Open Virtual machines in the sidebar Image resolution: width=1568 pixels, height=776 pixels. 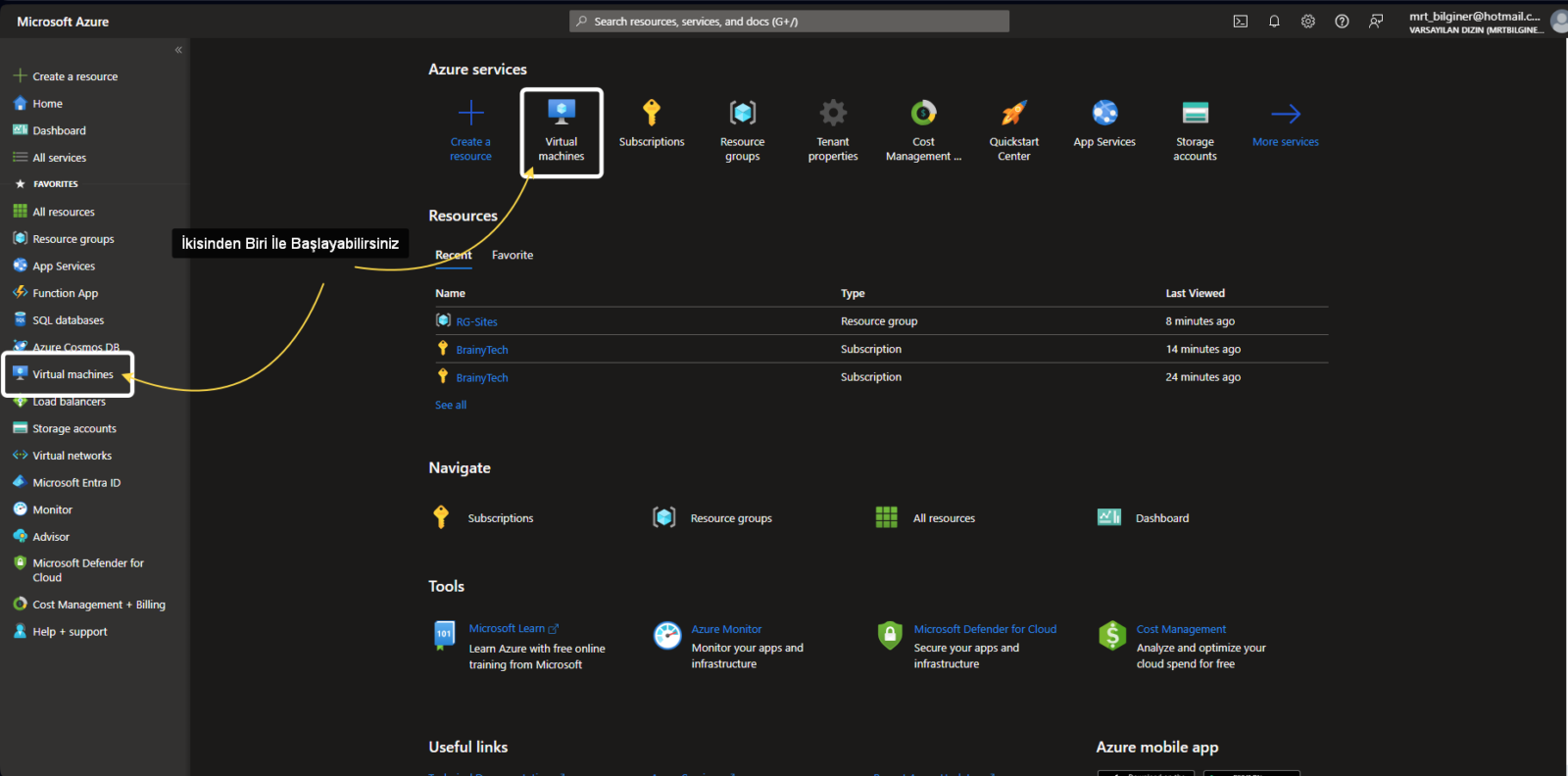[x=64, y=374]
